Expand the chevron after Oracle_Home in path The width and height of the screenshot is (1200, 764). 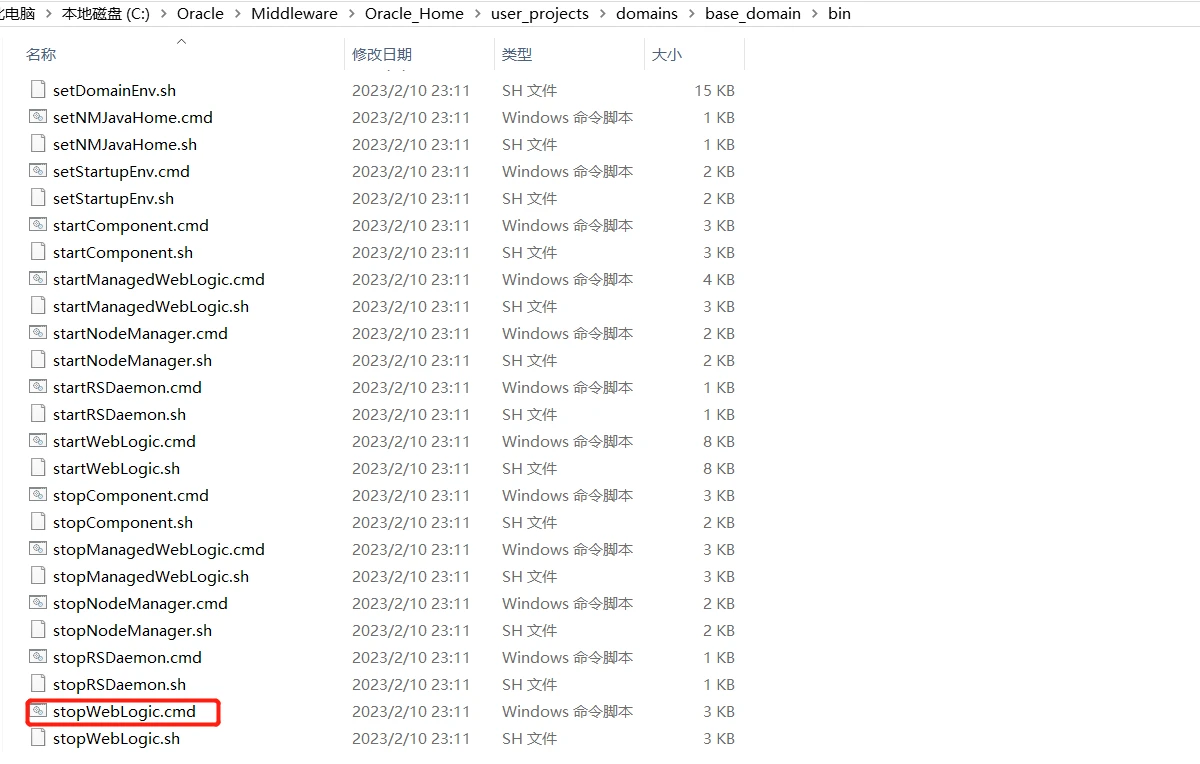[477, 14]
